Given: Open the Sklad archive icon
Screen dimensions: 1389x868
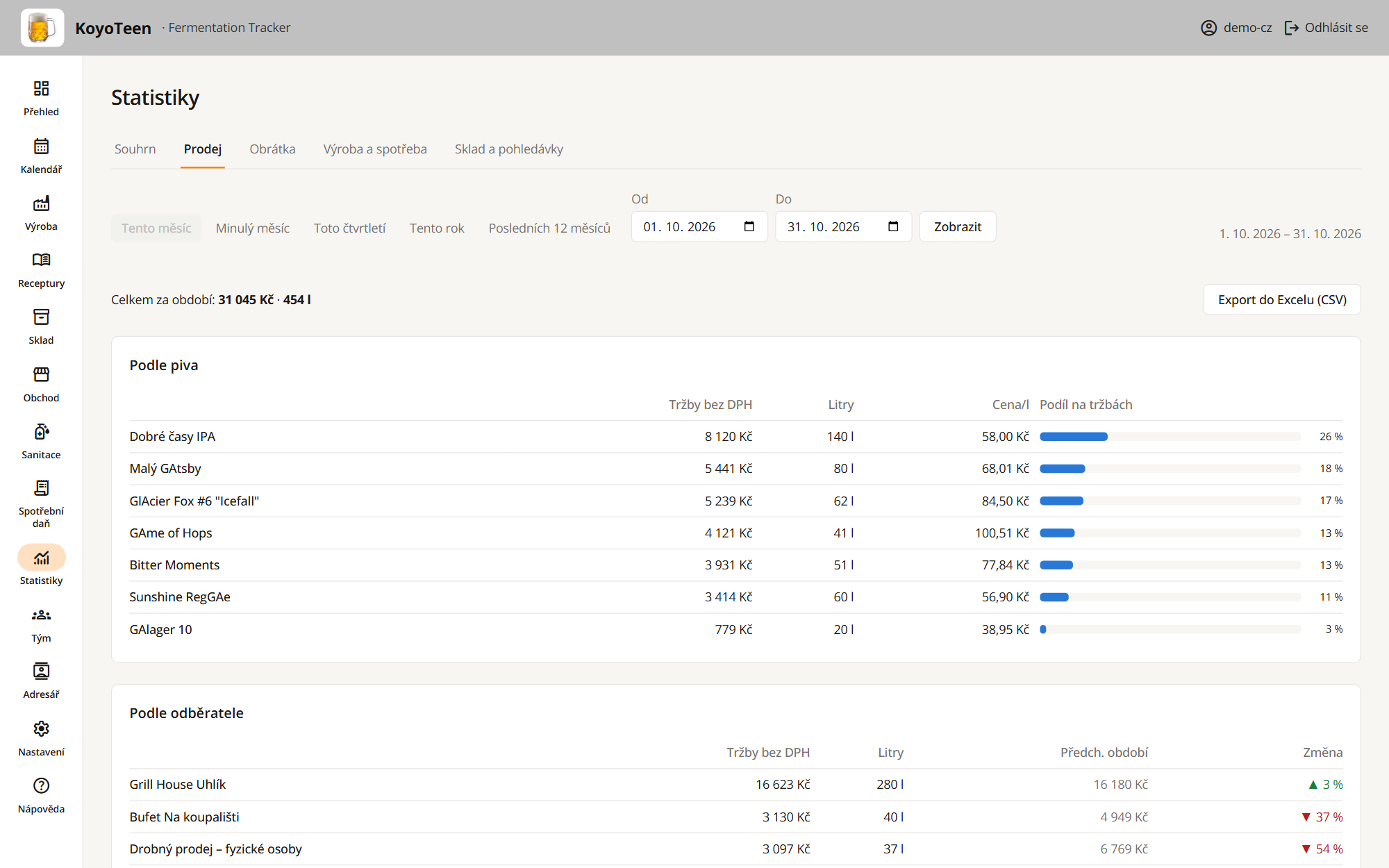Looking at the screenshot, I should (41, 317).
